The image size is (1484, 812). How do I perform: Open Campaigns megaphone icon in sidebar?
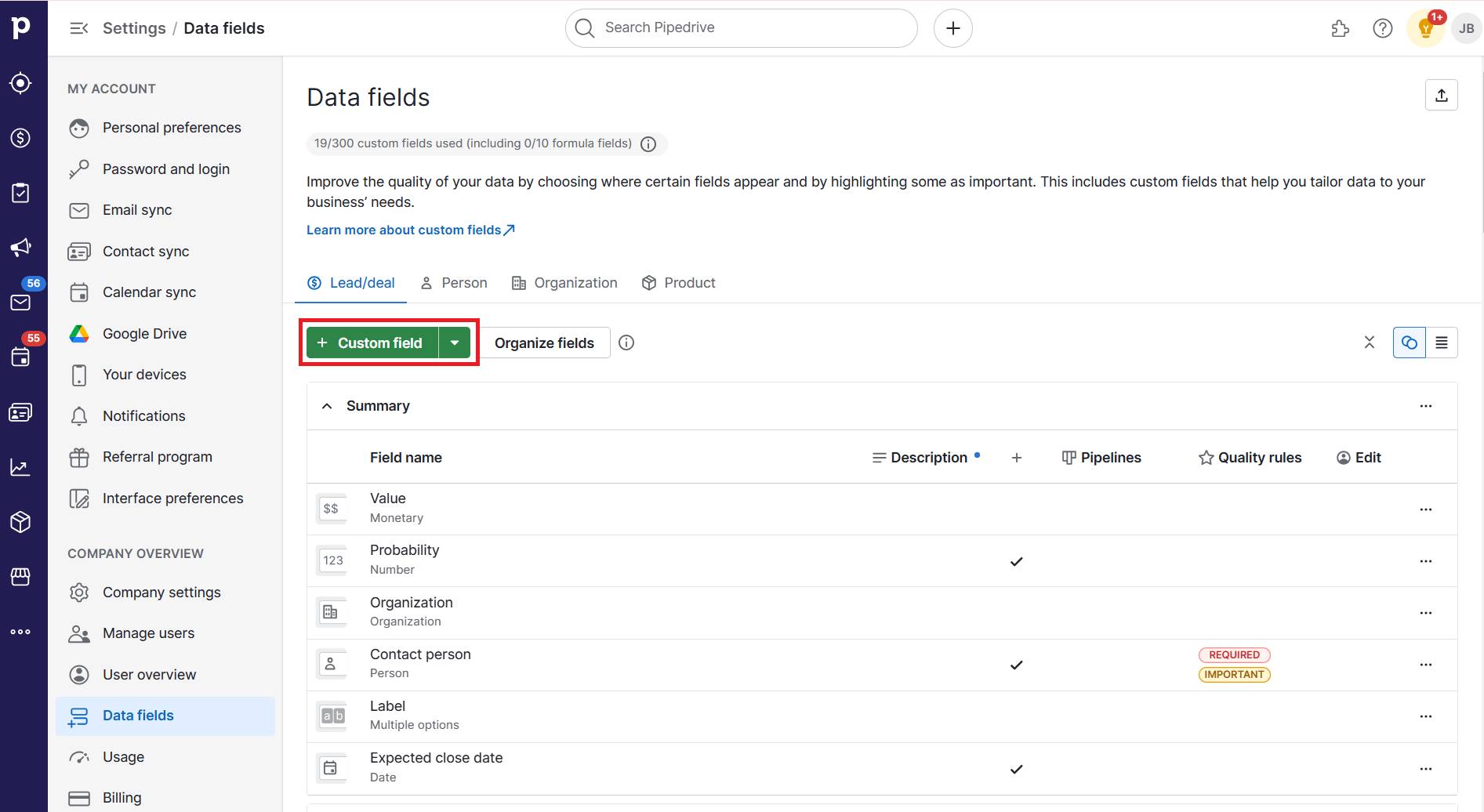pos(20,248)
